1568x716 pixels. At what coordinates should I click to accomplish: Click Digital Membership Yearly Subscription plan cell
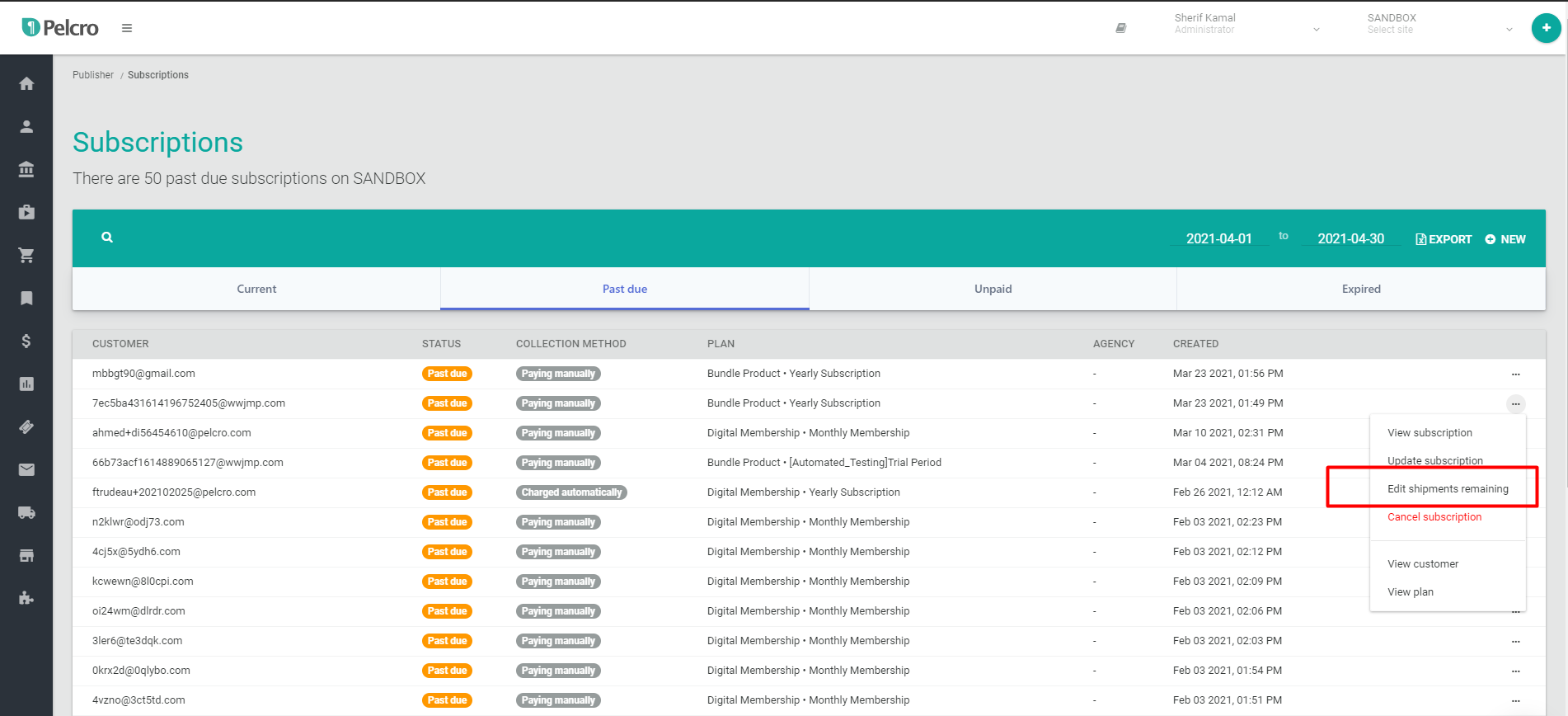coord(804,492)
